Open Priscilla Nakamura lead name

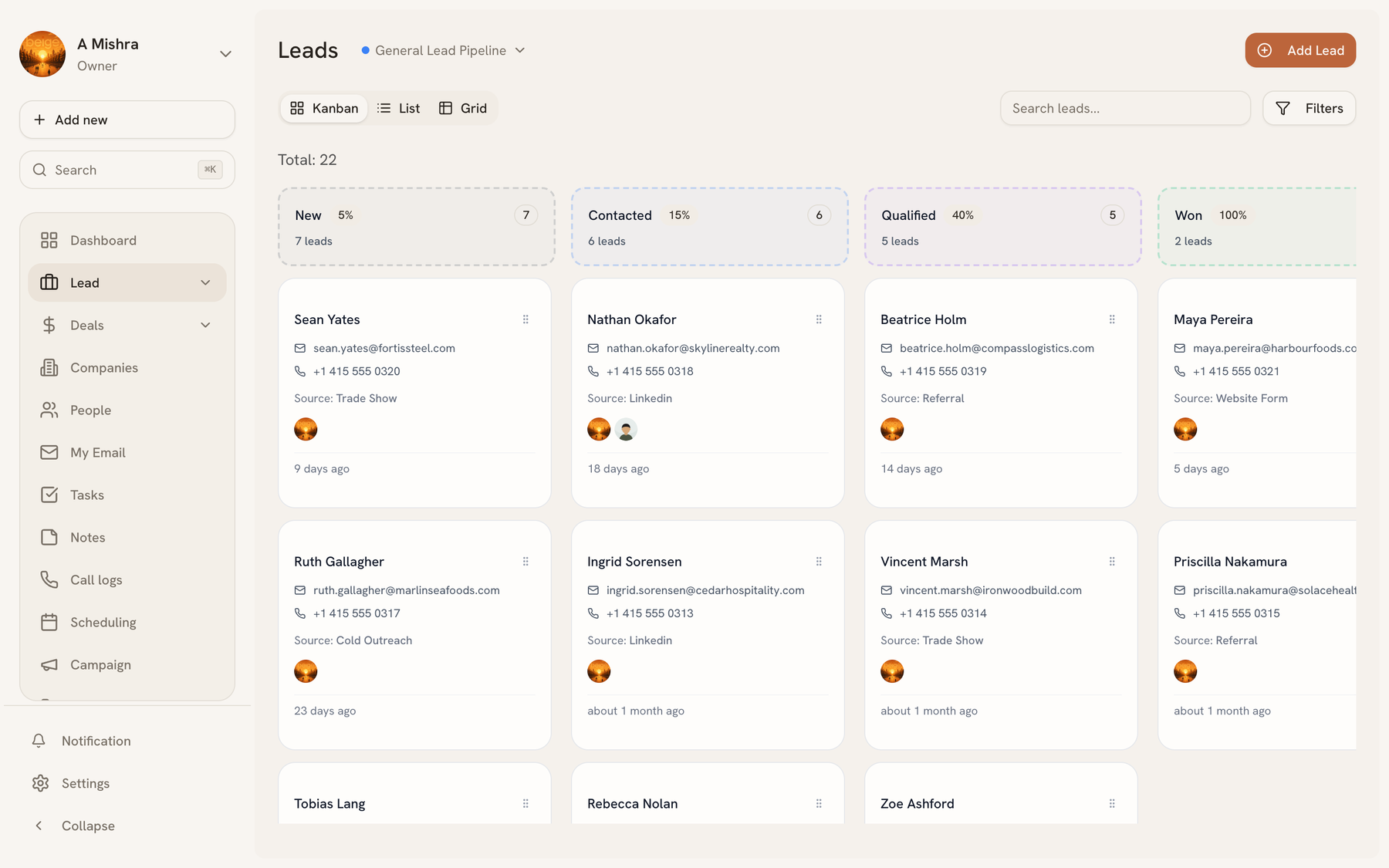[x=1230, y=562]
